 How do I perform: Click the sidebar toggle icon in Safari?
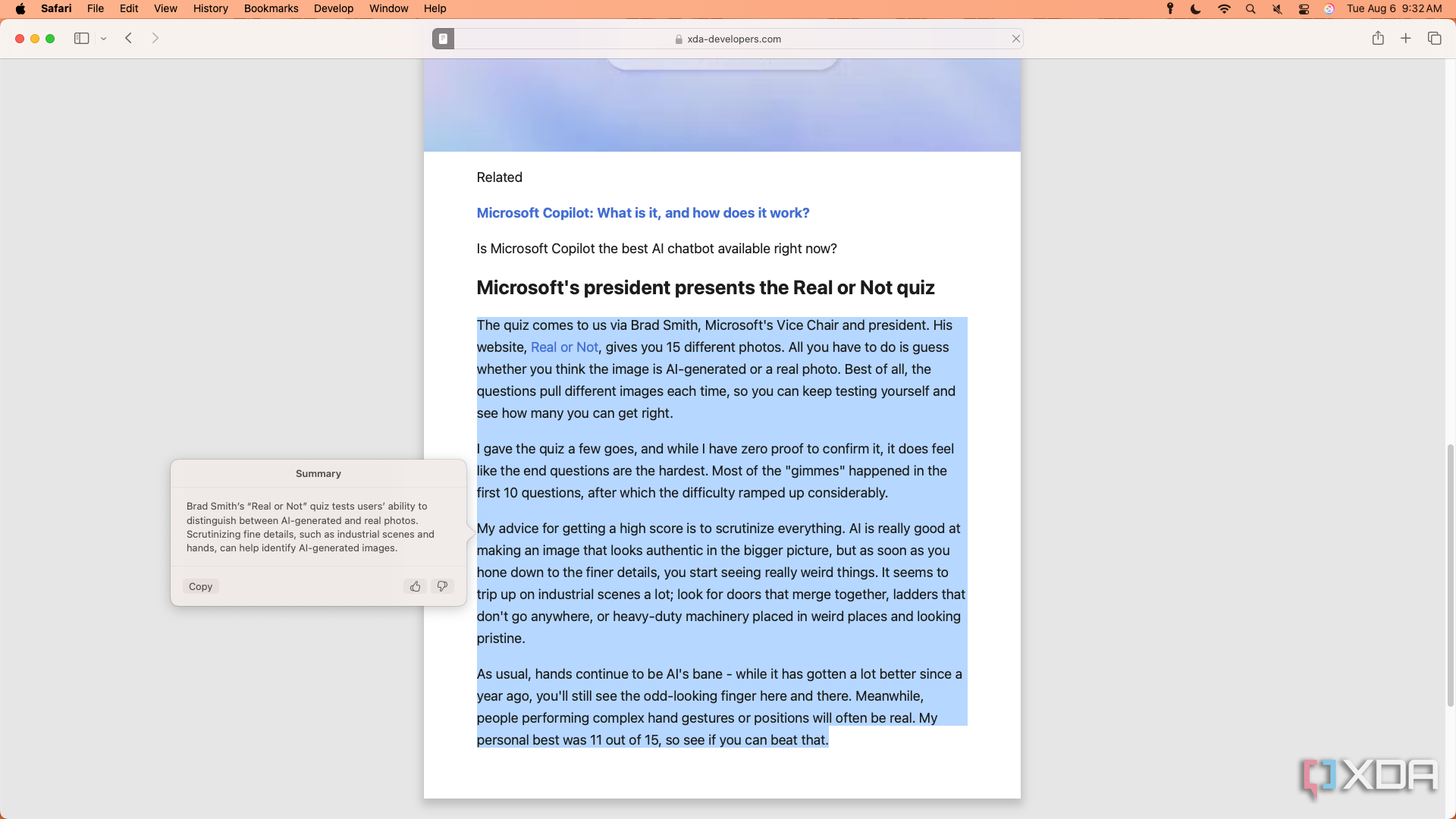[82, 38]
